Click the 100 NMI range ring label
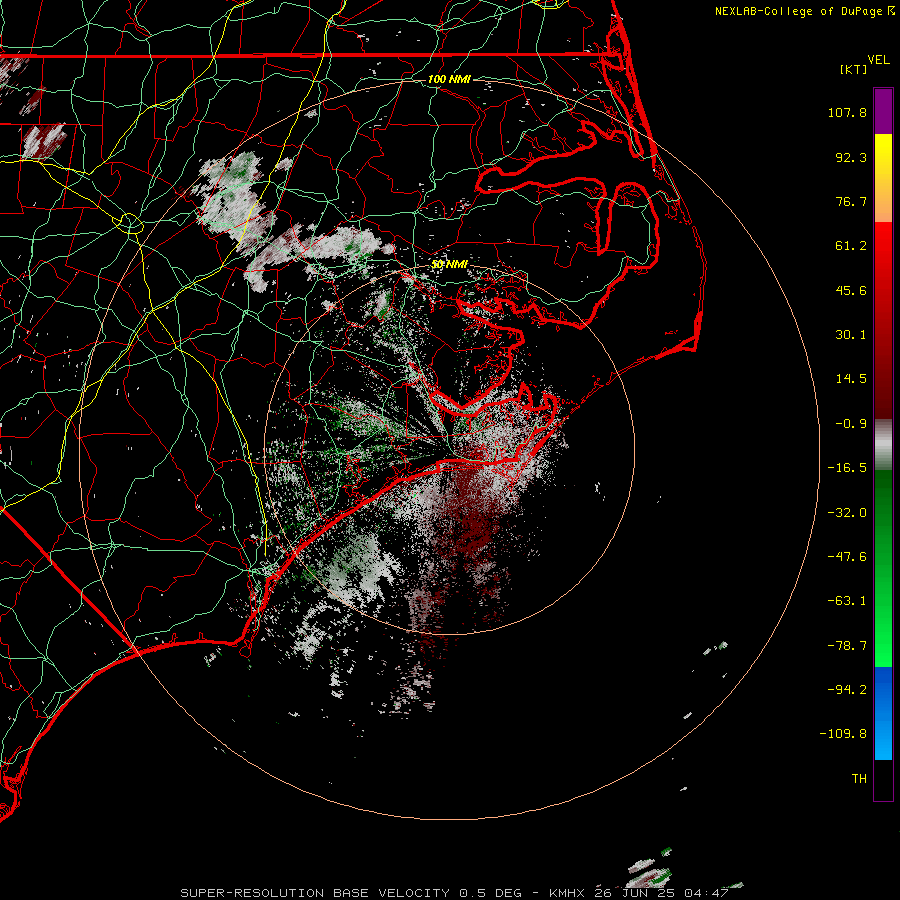 (449, 79)
